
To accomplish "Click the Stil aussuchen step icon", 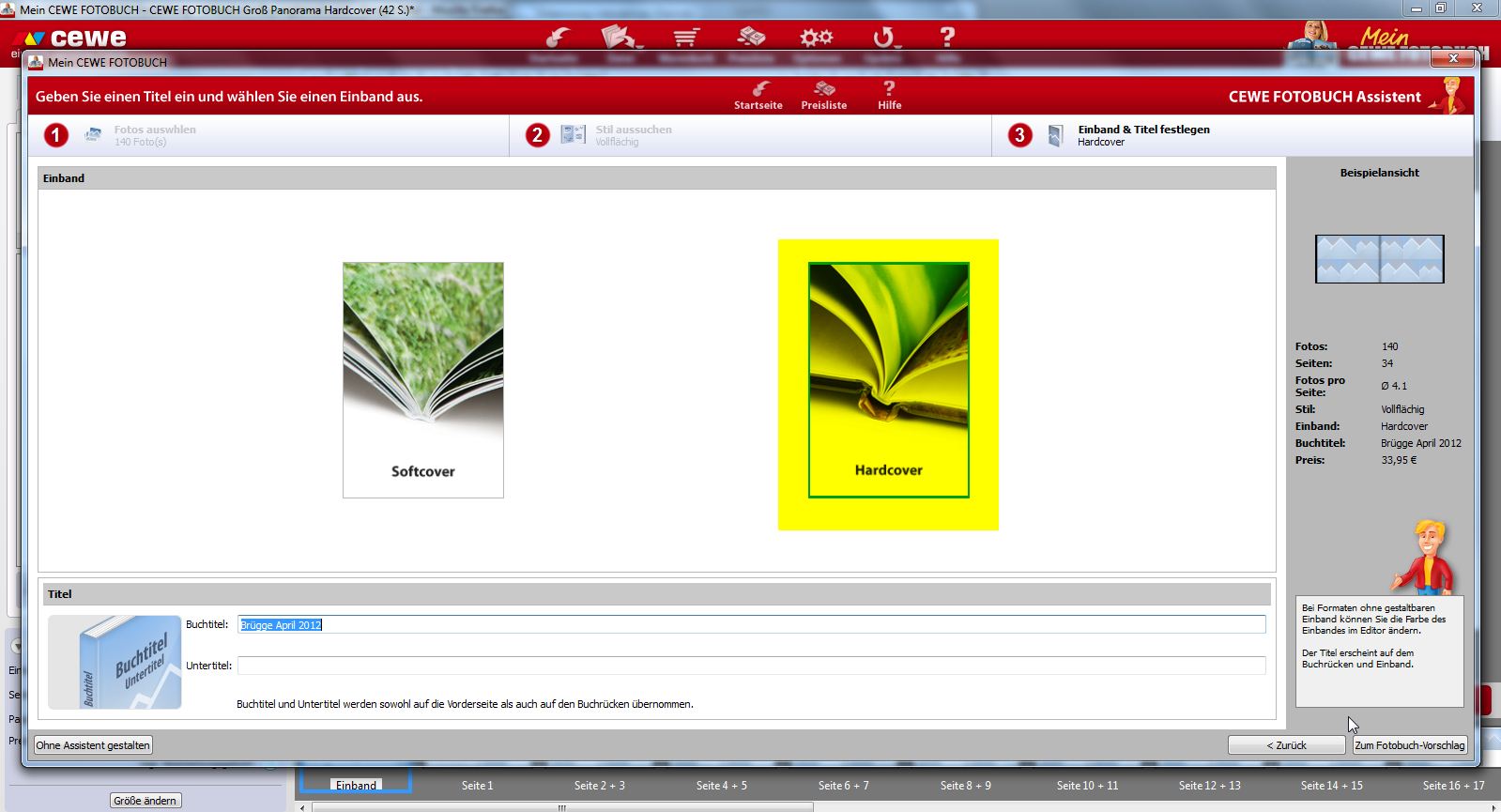I will pos(573,135).
